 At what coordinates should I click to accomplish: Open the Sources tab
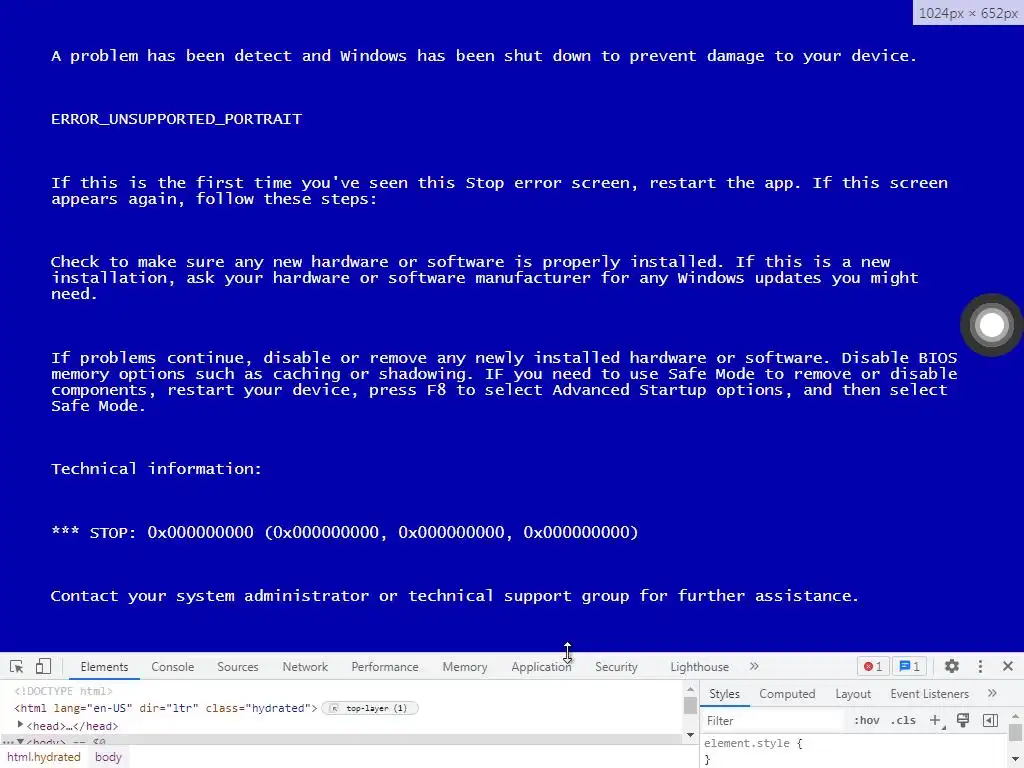pos(238,667)
